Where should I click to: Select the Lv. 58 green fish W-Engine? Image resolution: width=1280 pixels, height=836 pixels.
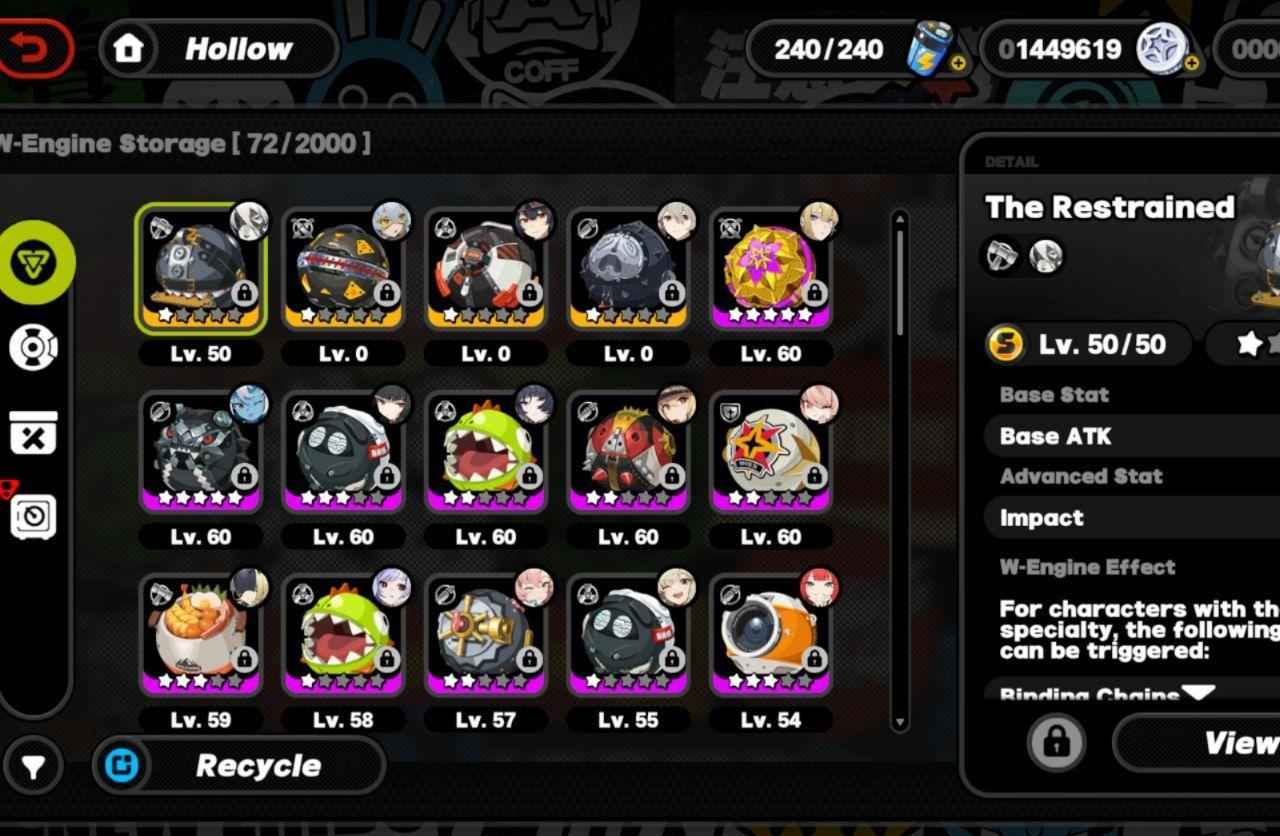[x=343, y=635]
